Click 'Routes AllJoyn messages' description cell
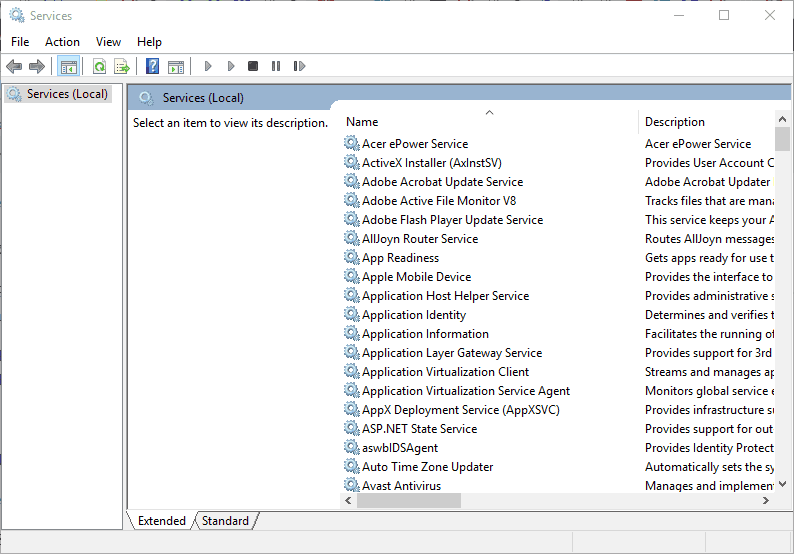This screenshot has height=554, width=794. (709, 239)
